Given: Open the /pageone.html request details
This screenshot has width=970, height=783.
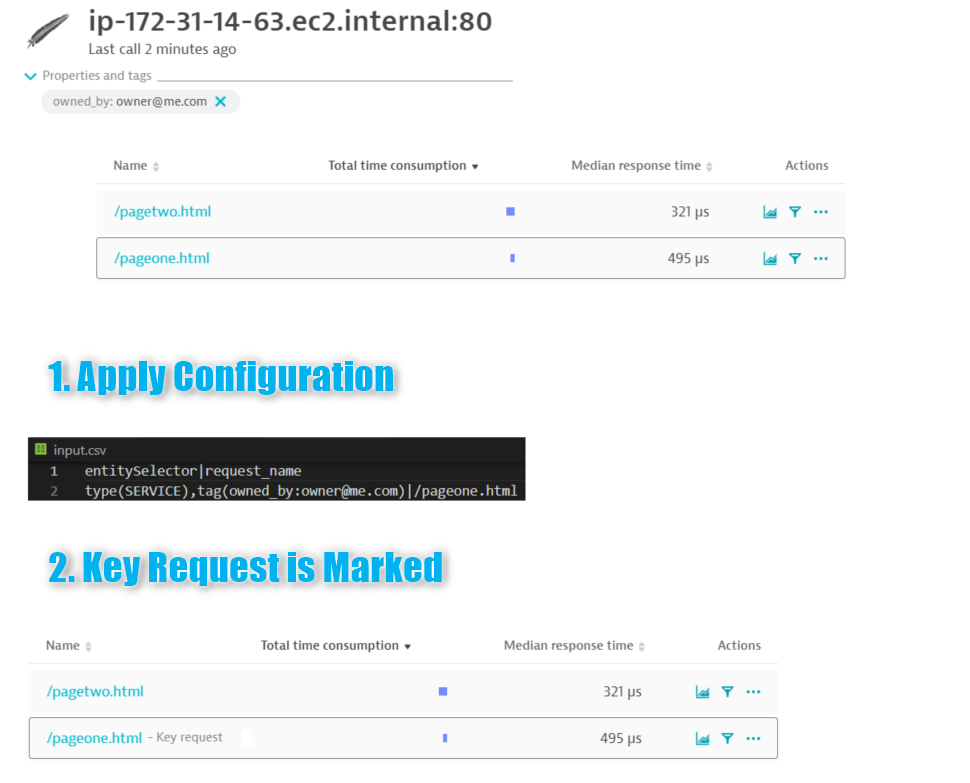Looking at the screenshot, I should click(x=162, y=258).
